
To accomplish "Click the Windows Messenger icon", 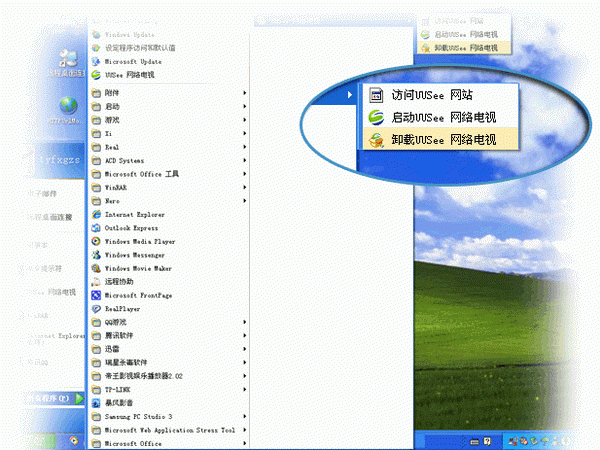I will click(96, 255).
